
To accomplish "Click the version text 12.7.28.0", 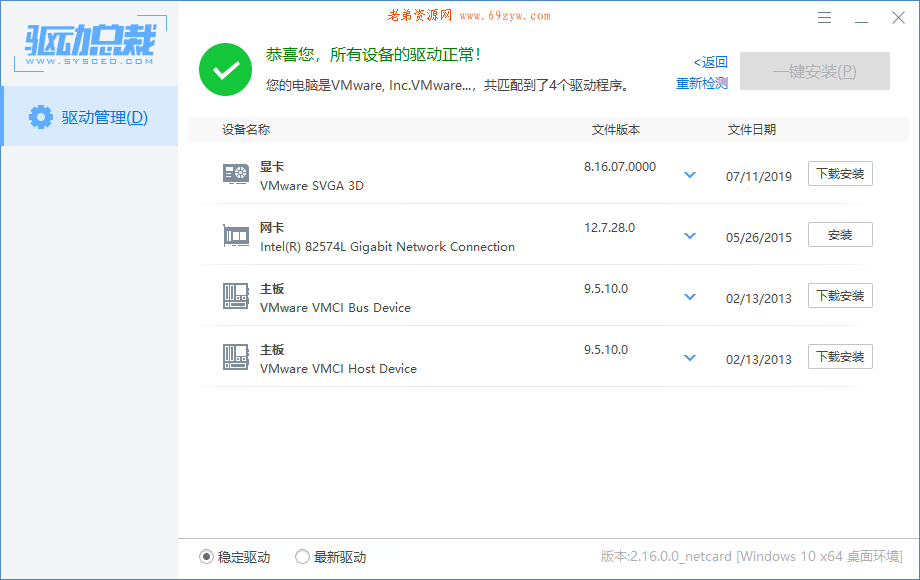I will tap(609, 228).
